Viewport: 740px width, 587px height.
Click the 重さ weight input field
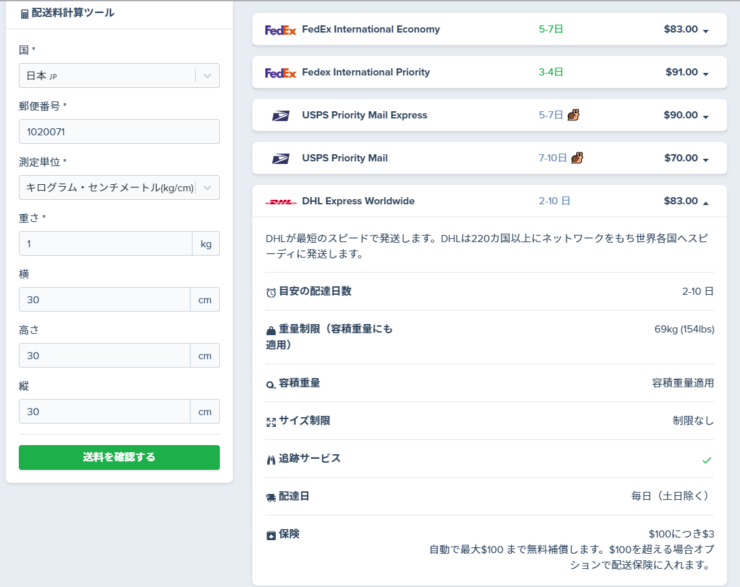click(x=106, y=243)
